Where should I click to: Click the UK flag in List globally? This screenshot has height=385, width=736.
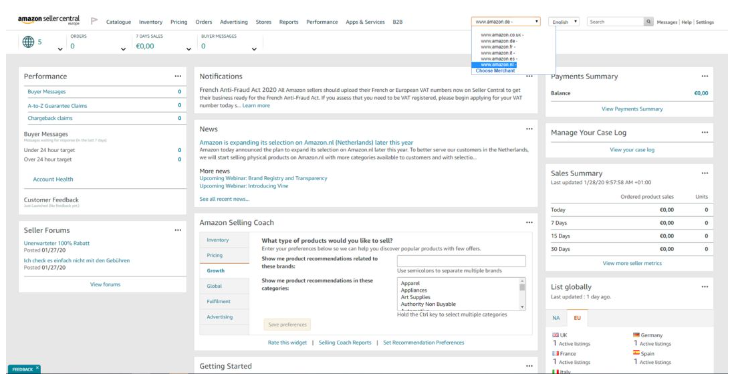[x=555, y=335]
